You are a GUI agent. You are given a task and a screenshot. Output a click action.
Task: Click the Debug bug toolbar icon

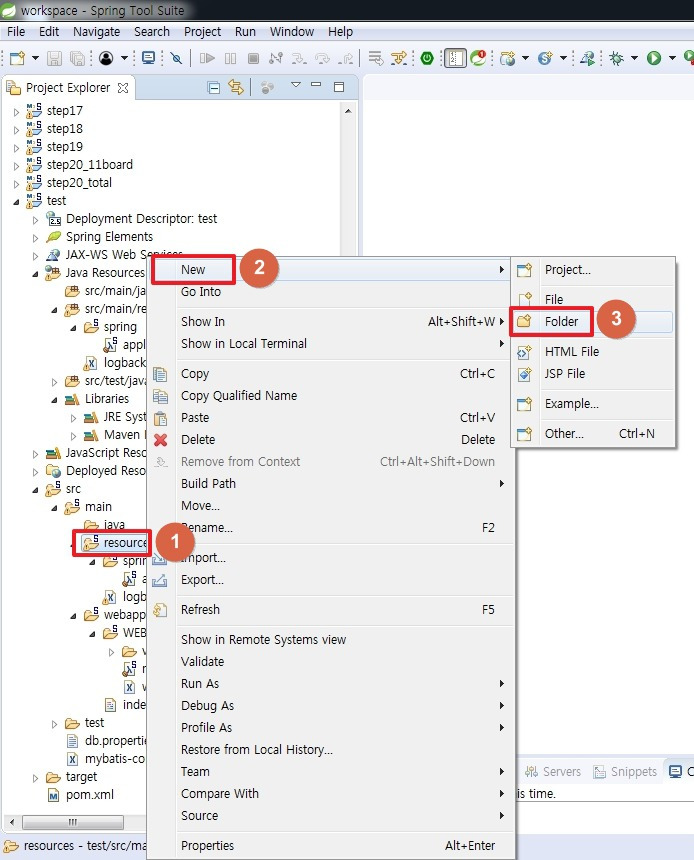pyautogui.click(x=617, y=58)
